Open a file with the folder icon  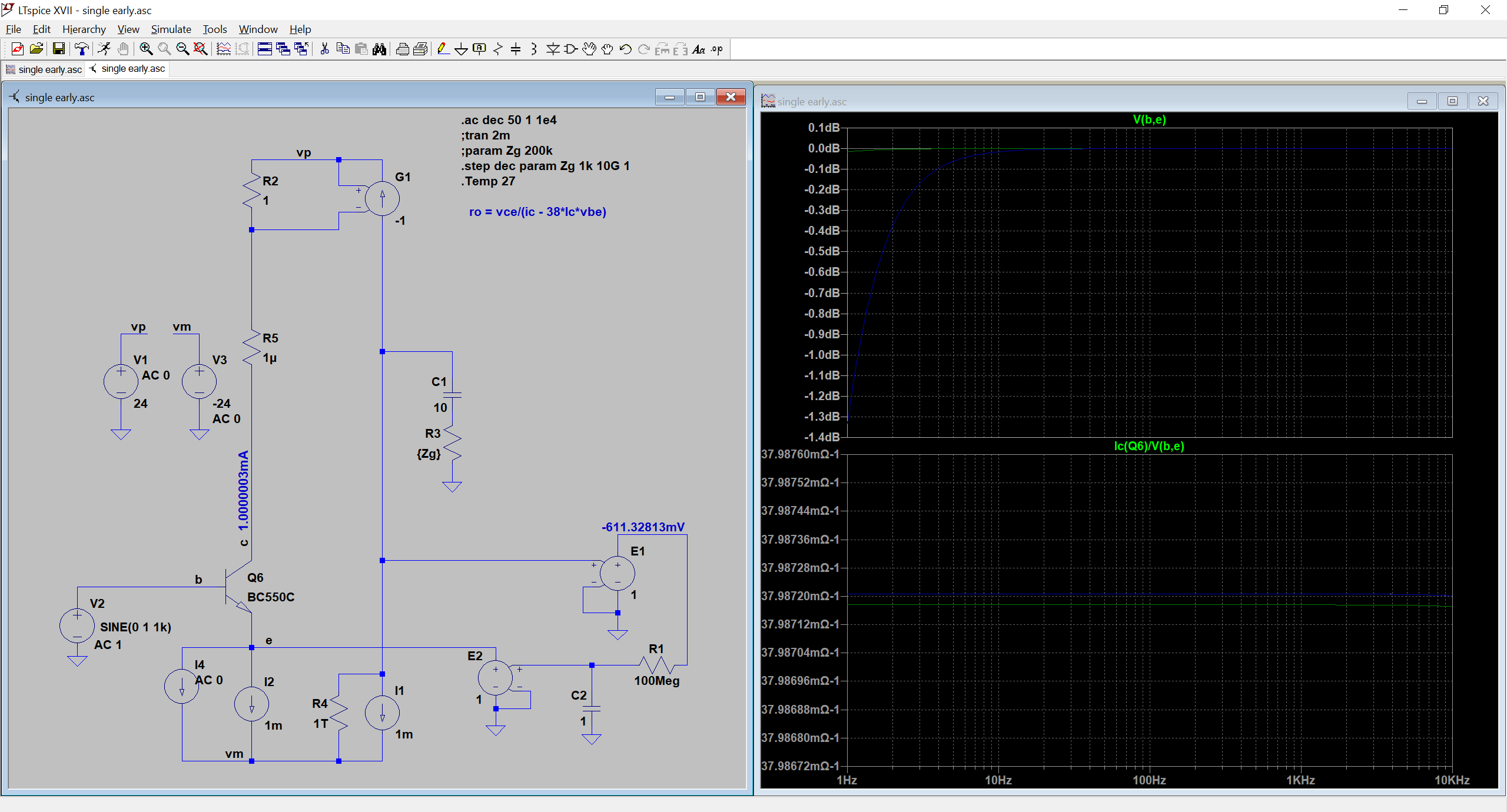pyautogui.click(x=36, y=49)
